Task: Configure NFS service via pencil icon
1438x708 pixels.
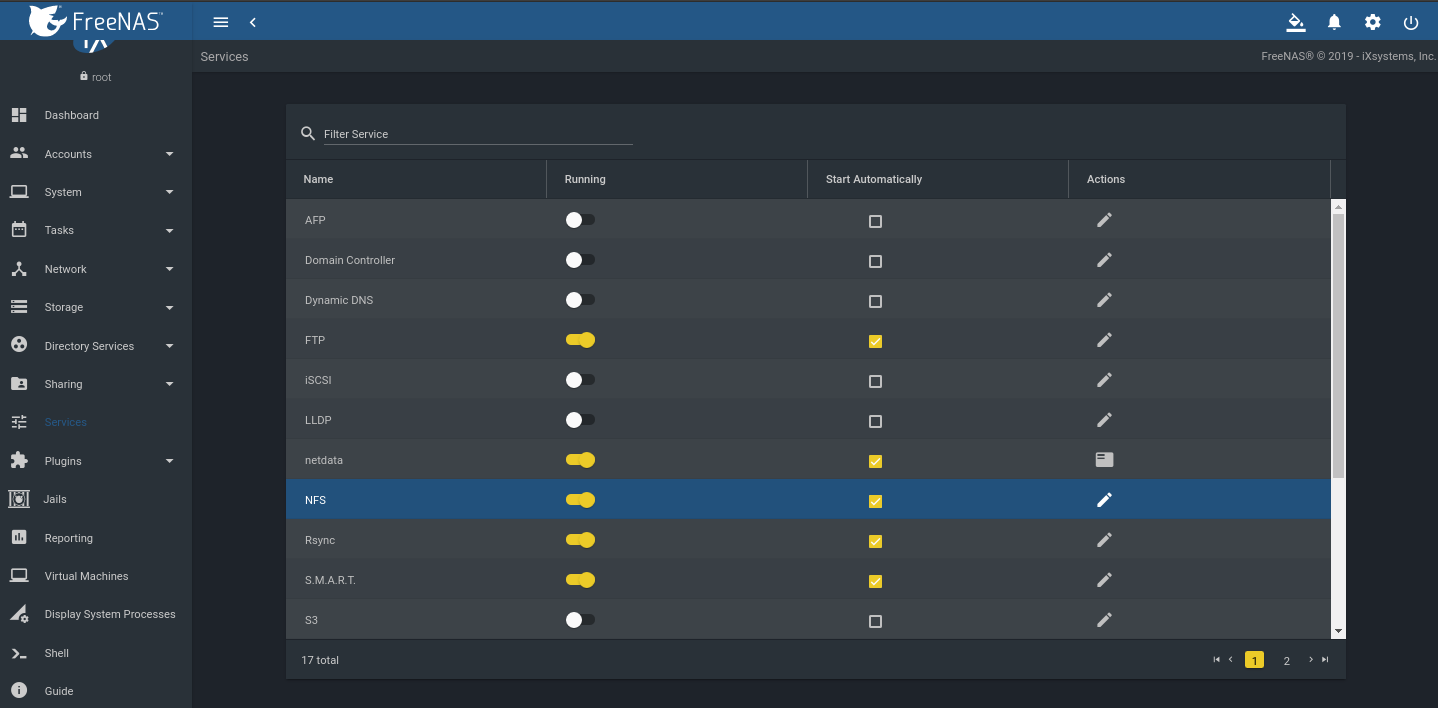Action: tap(1104, 500)
